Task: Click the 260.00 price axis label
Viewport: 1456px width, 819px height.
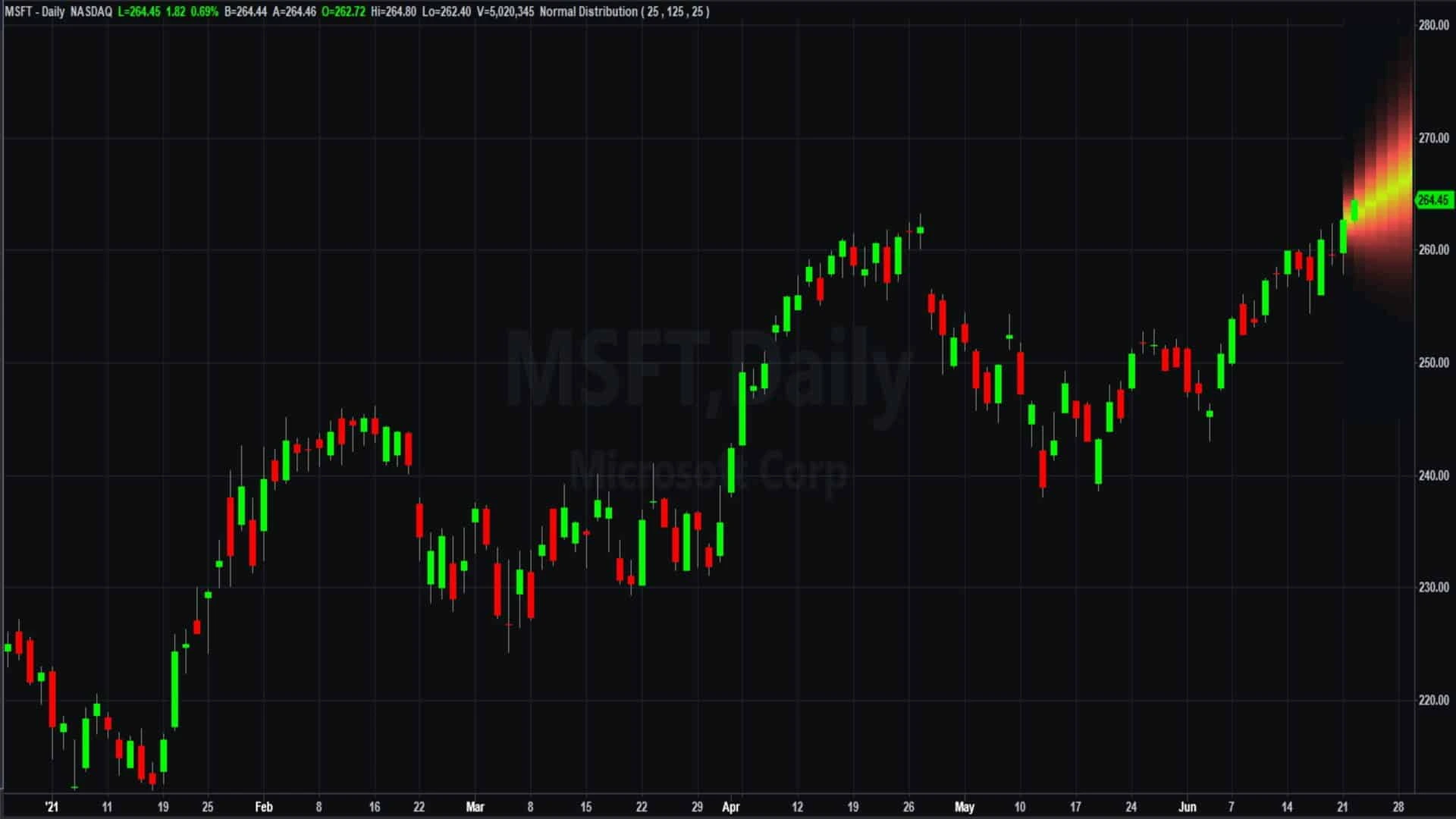Action: tap(1433, 249)
